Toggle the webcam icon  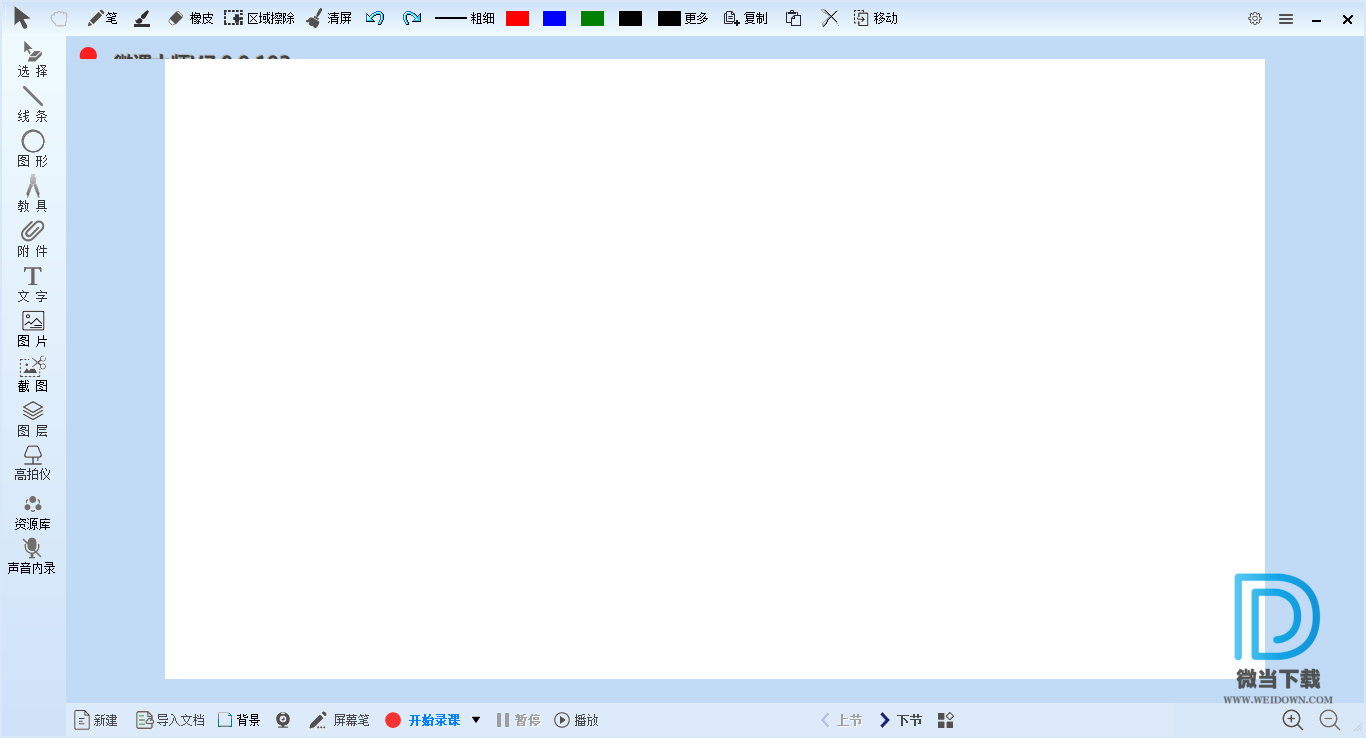[x=284, y=720]
